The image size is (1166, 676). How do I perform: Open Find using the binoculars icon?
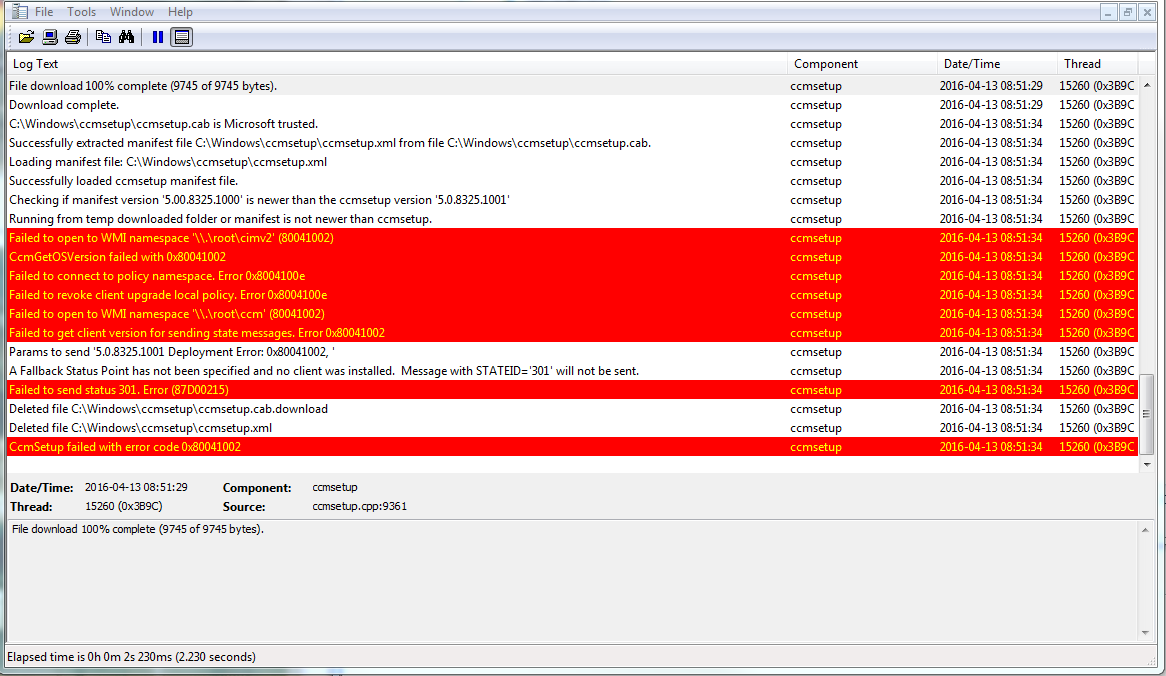[x=126, y=36]
